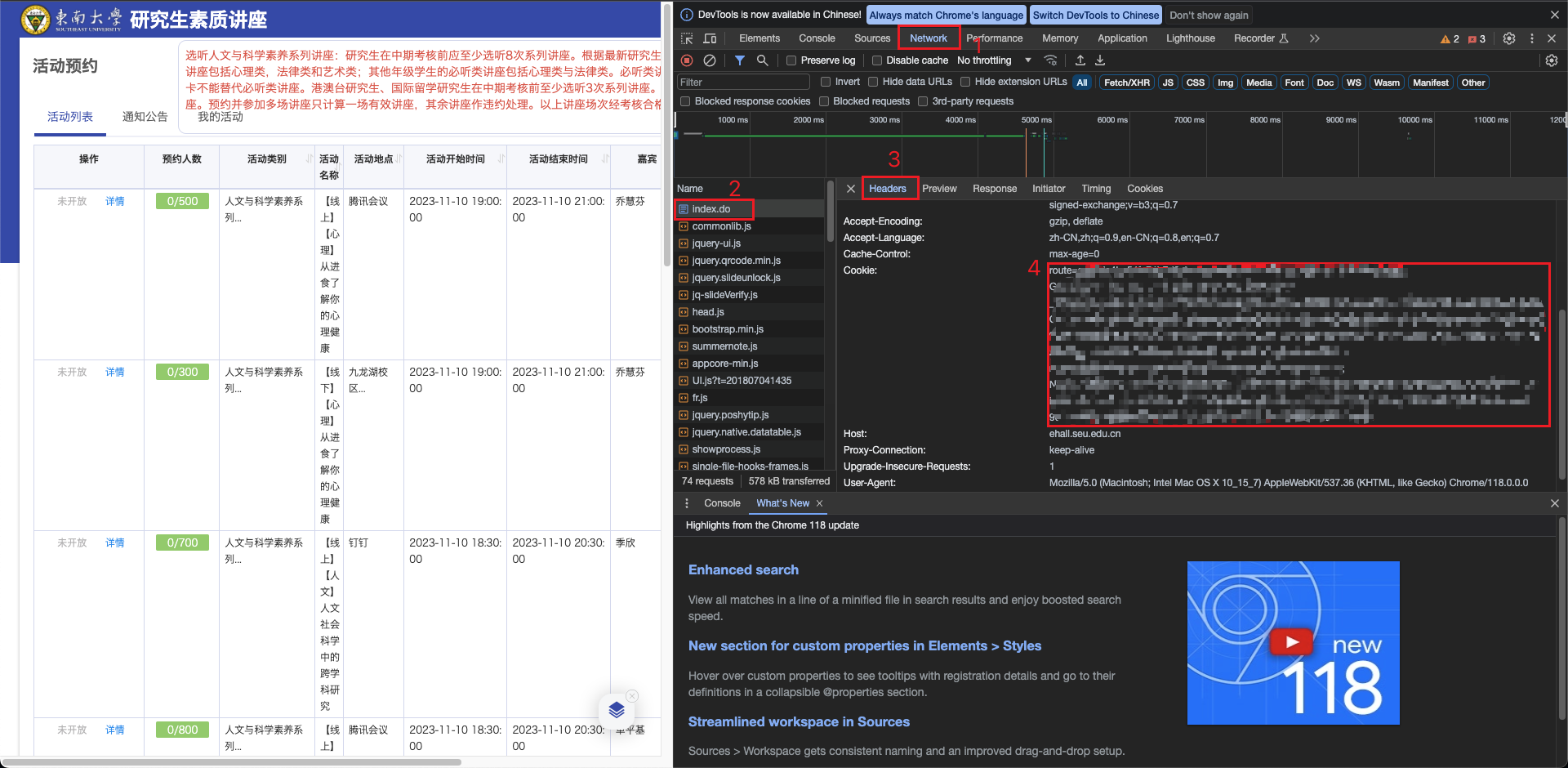Export HAR file with download icon
Image resolution: width=1568 pixels, height=768 pixels.
tap(1100, 60)
